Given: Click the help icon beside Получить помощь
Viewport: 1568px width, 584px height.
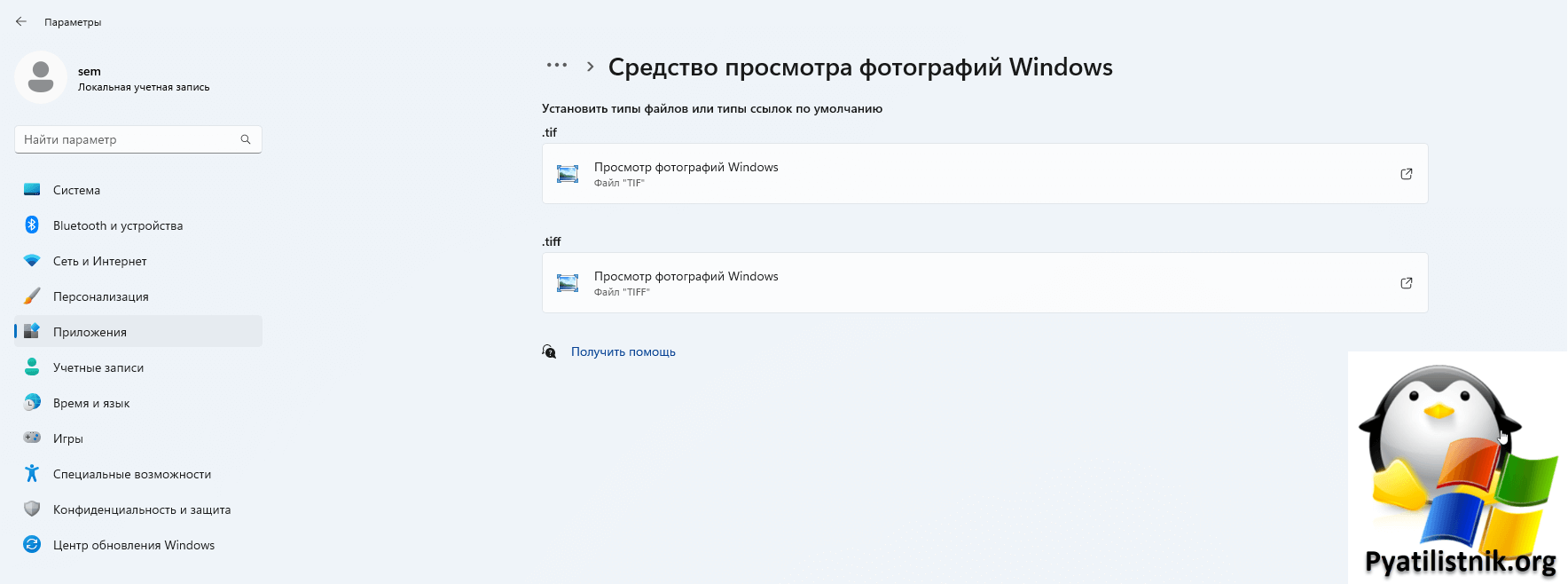Looking at the screenshot, I should pyautogui.click(x=550, y=351).
